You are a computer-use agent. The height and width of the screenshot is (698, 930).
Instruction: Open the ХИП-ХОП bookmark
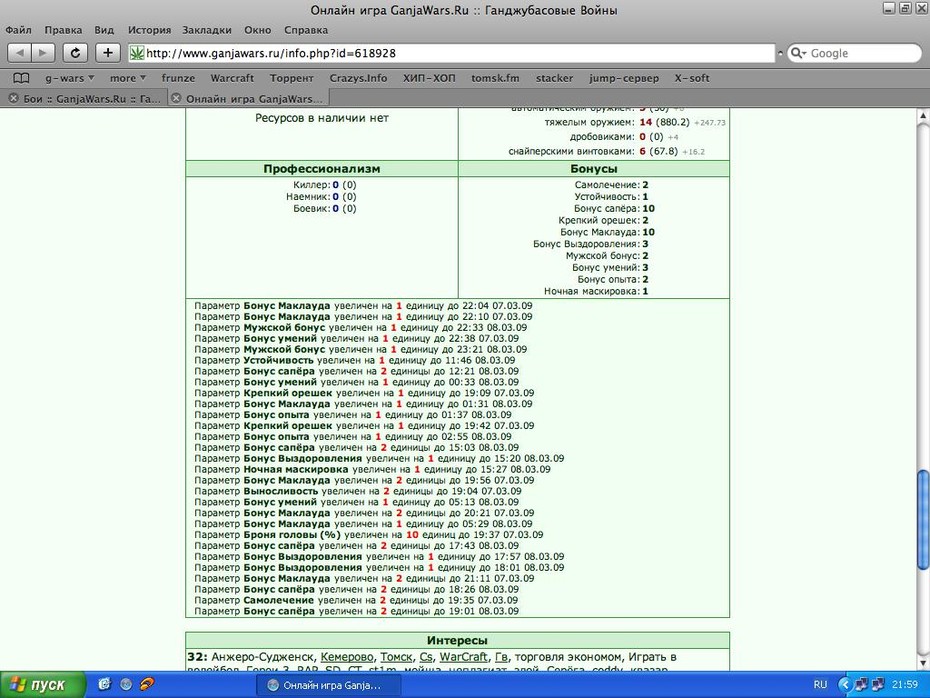click(429, 78)
